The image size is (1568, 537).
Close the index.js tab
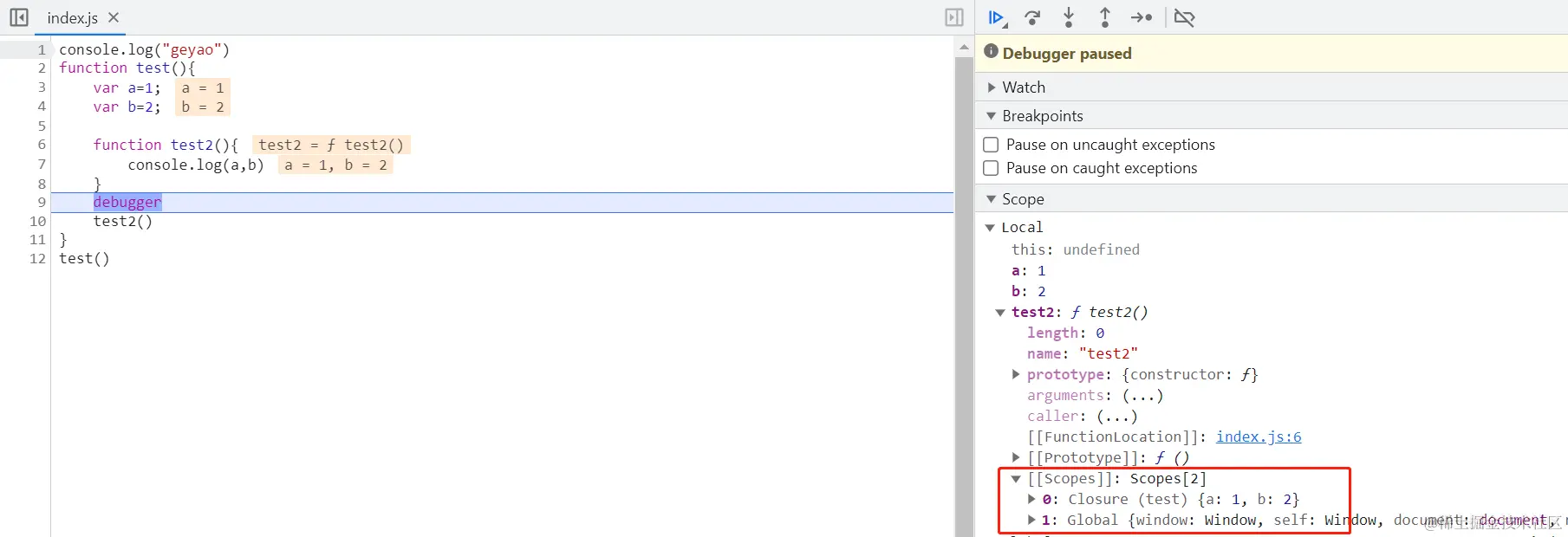click(x=114, y=17)
